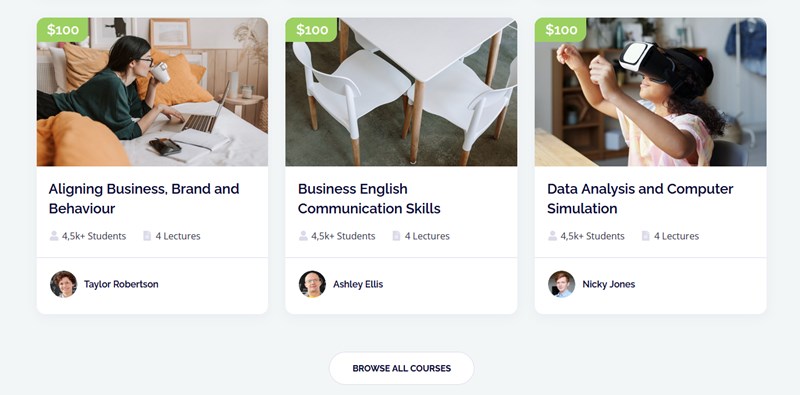Viewport: 800px width, 395px height.
Task: Open the Aligning Business, Brand and Behaviour title
Action: [144, 199]
